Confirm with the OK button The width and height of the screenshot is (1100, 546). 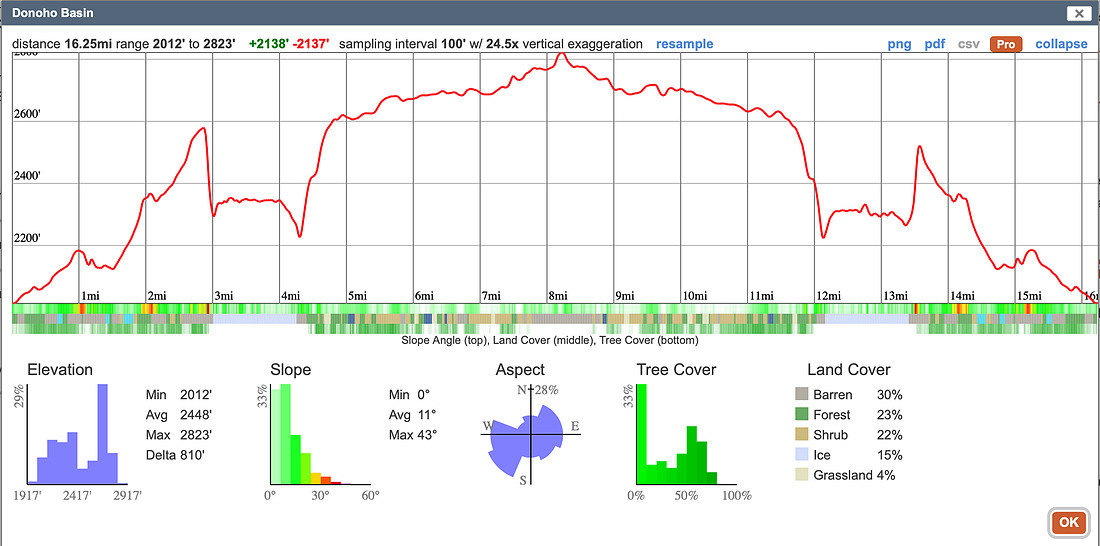pyautogui.click(x=1068, y=522)
